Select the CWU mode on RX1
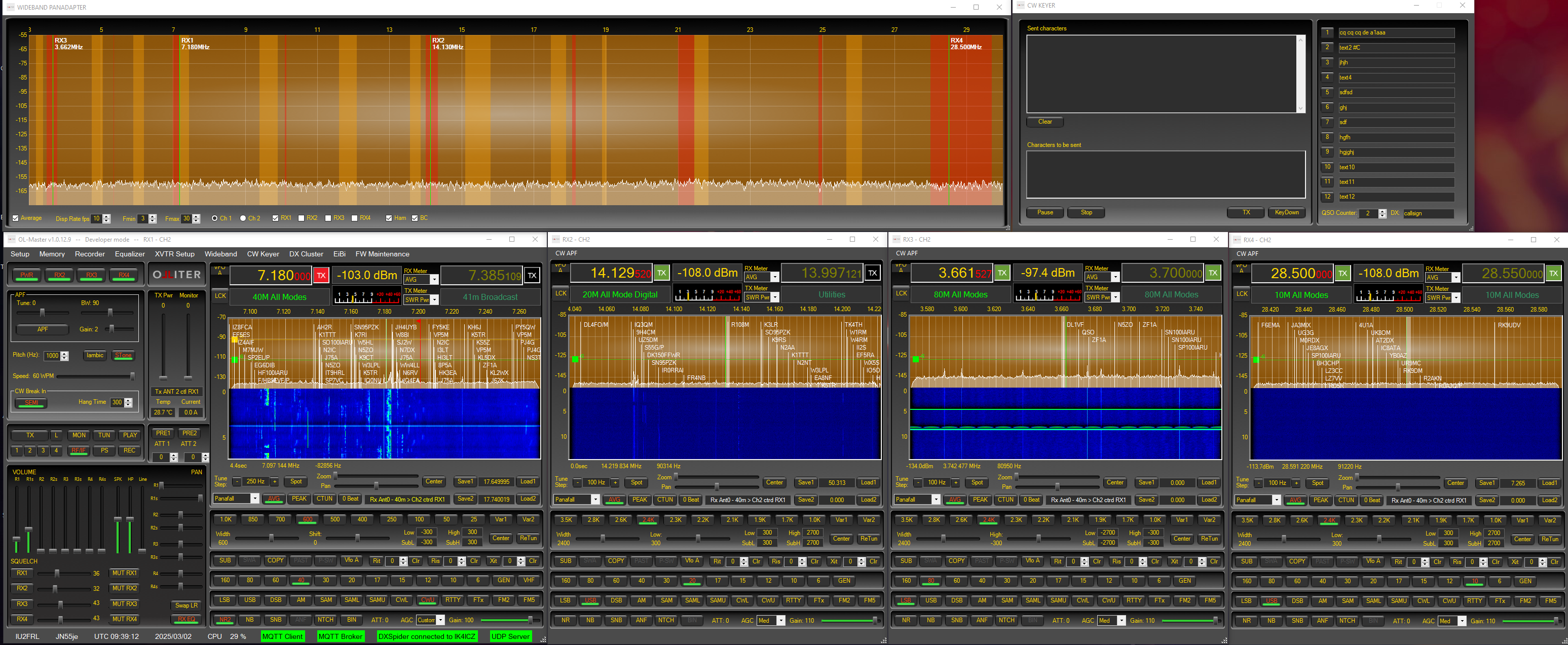 click(427, 600)
